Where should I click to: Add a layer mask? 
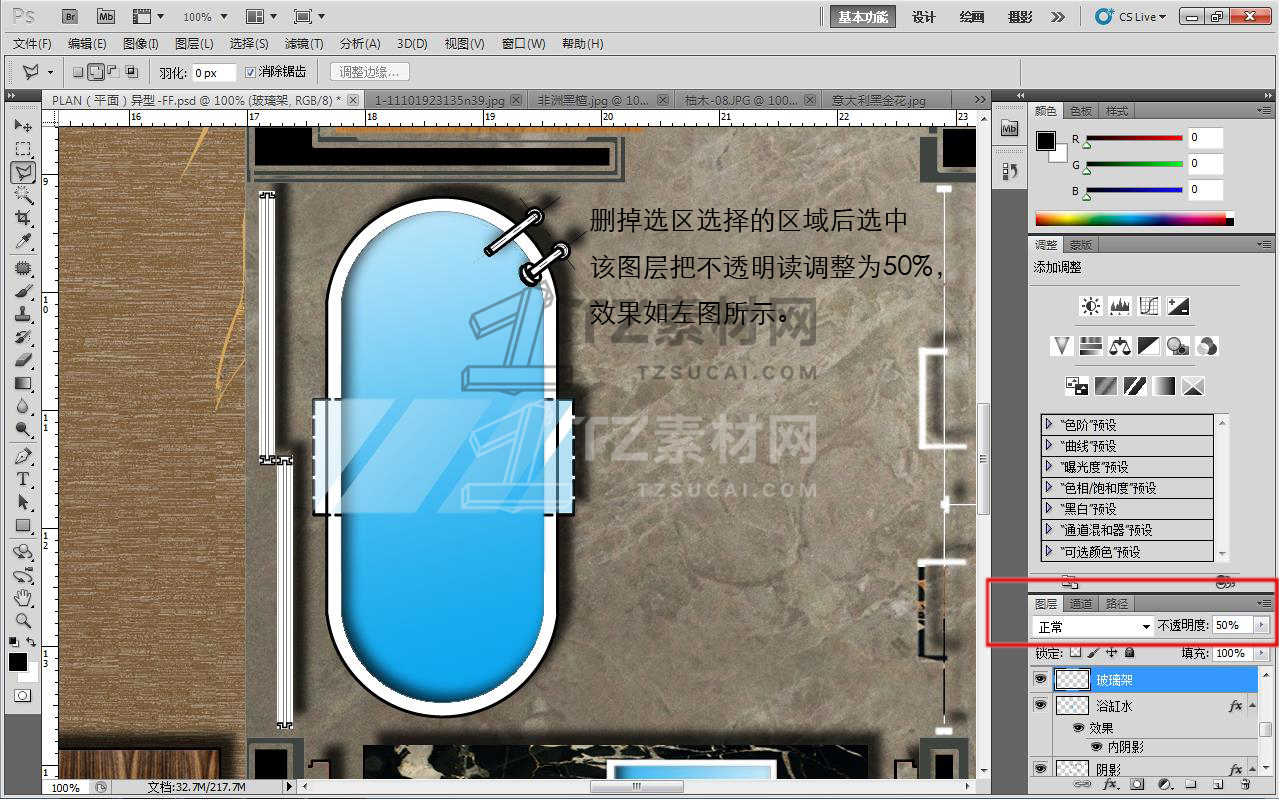click(x=1137, y=785)
